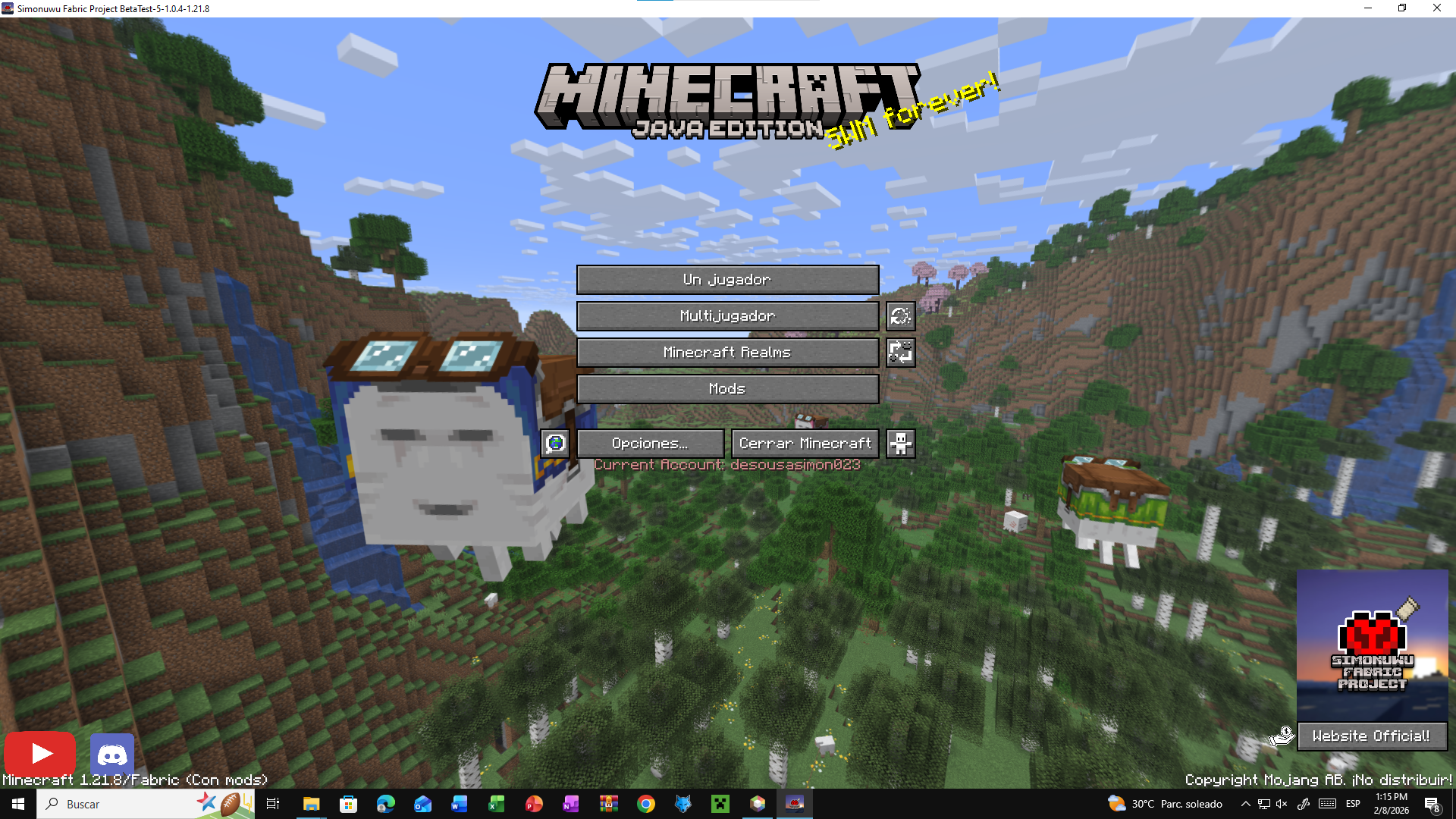Click the swap-faces icon beside Minecraft Realms

[x=901, y=353]
